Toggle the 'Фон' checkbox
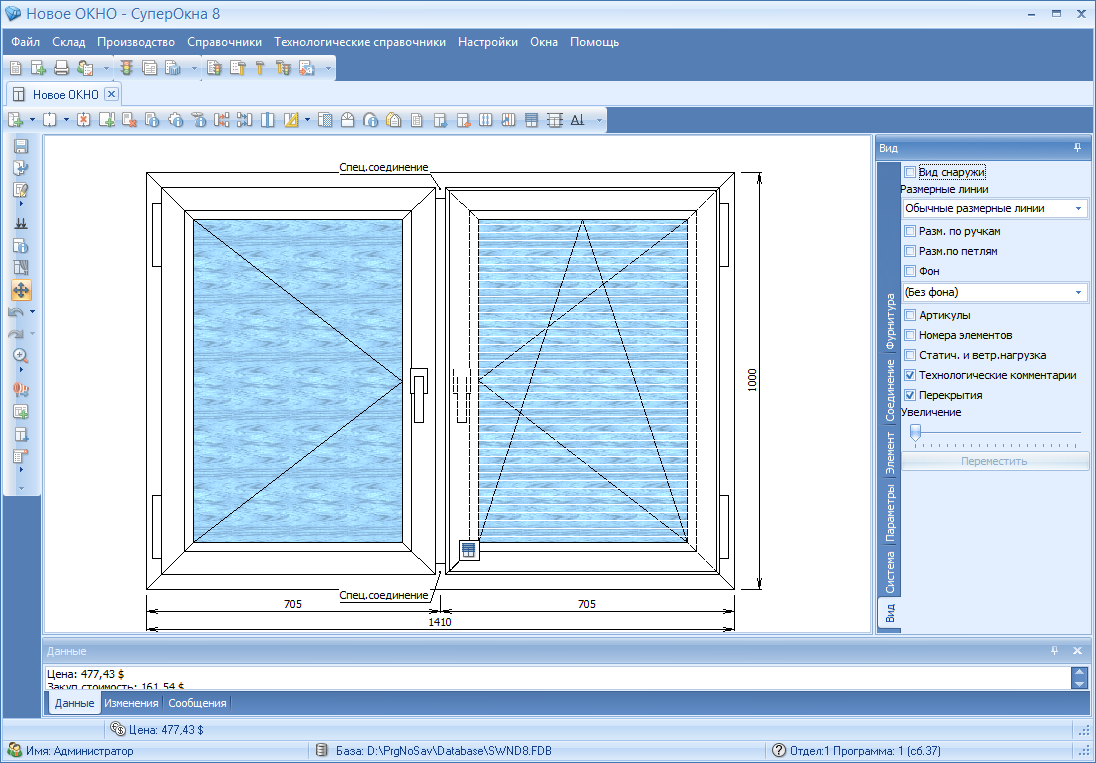The height and width of the screenshot is (763, 1096). tap(910, 271)
